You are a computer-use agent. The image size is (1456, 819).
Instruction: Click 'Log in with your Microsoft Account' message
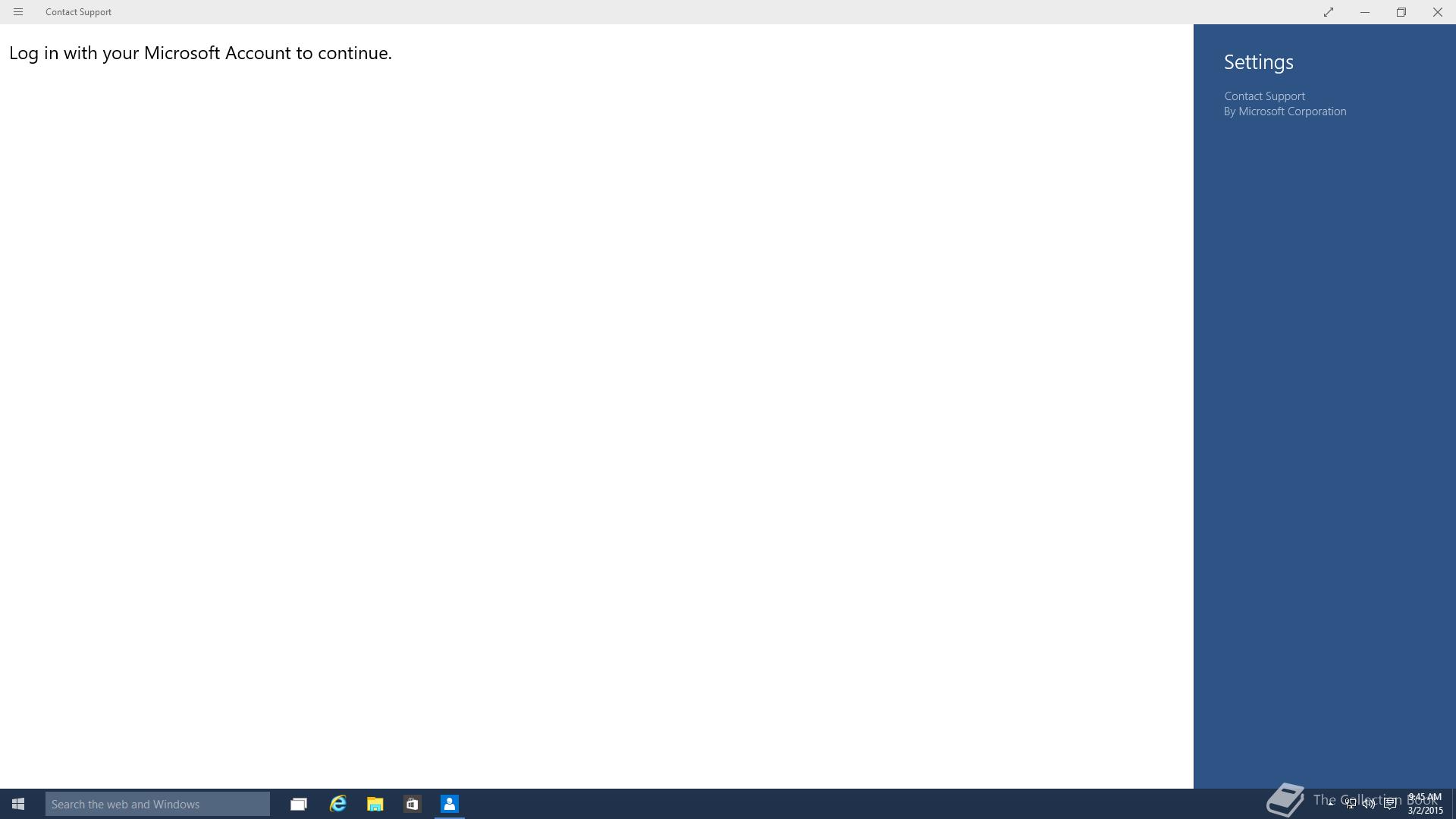coord(200,53)
